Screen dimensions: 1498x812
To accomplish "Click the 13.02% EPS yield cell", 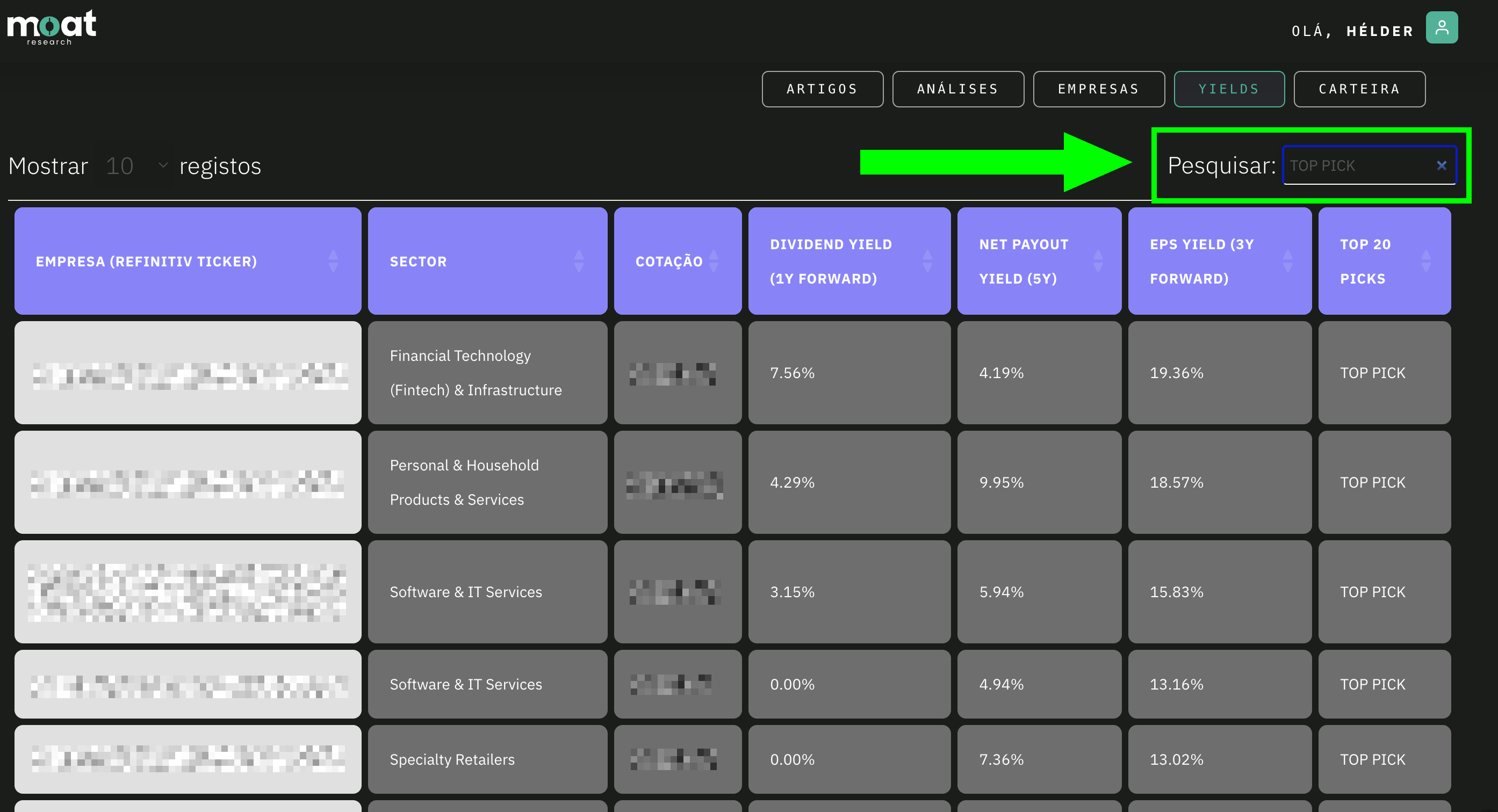I will [1220, 759].
